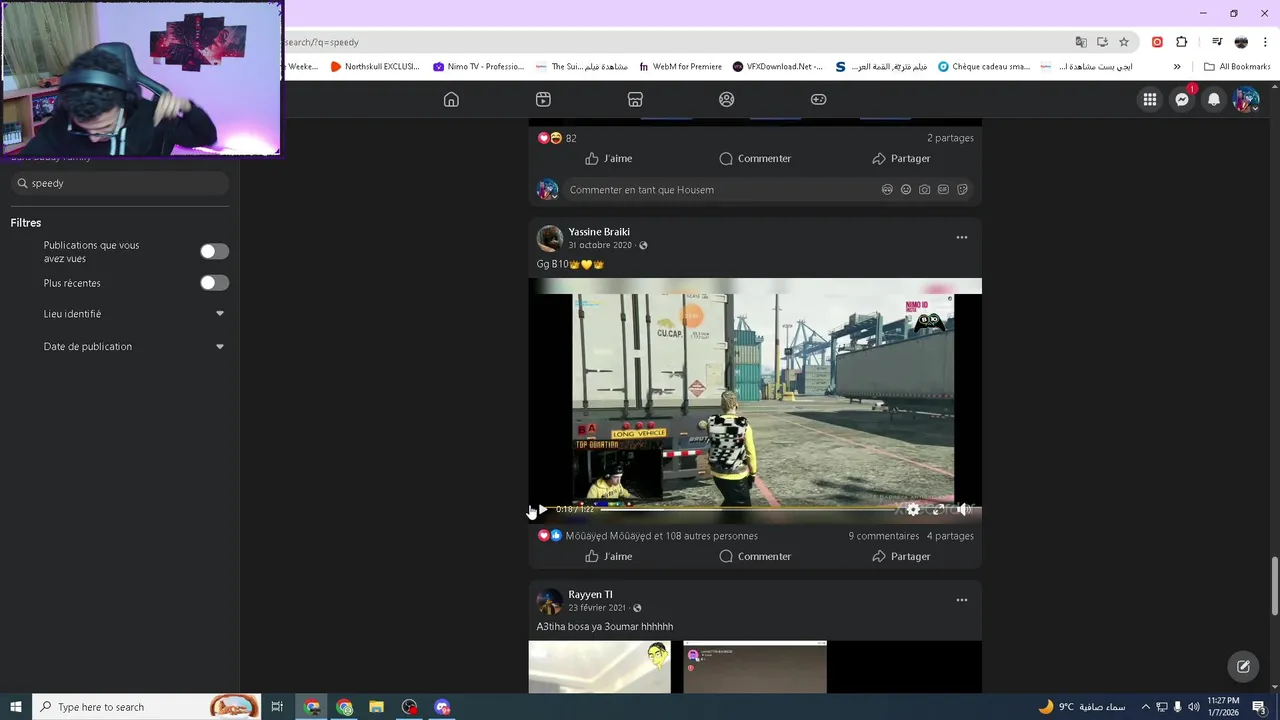Screen dimensions: 1280x720
Task: Open the Facebook Gaming tab icon
Action: tap(818, 99)
